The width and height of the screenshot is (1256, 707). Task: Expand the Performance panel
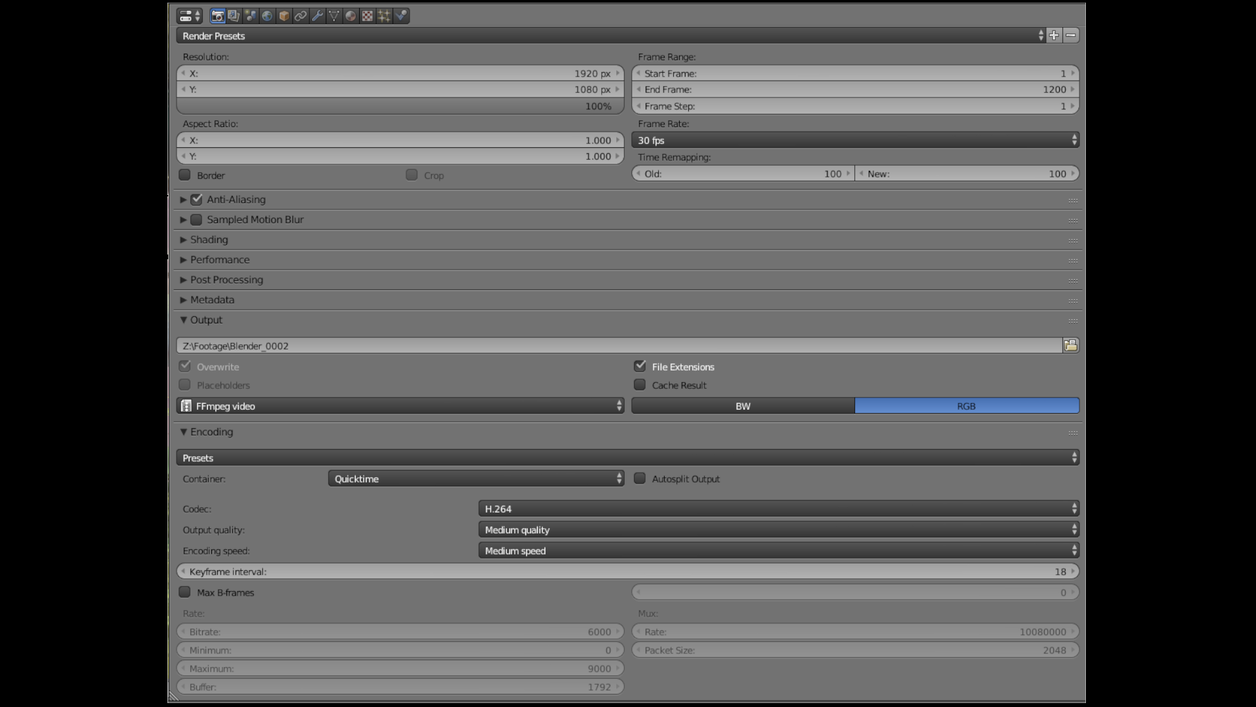click(220, 260)
